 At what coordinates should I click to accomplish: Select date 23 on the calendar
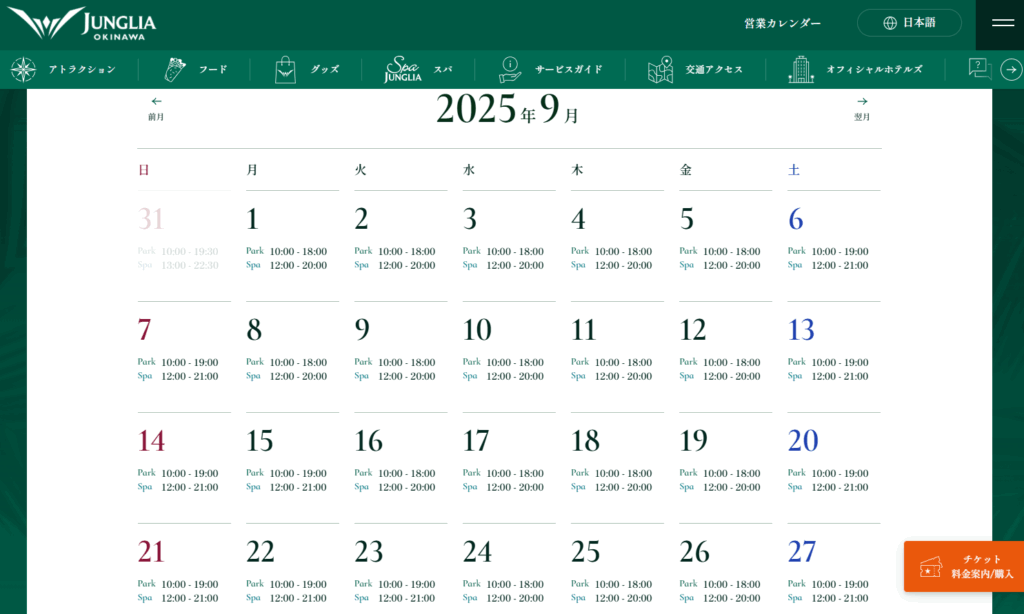(369, 552)
